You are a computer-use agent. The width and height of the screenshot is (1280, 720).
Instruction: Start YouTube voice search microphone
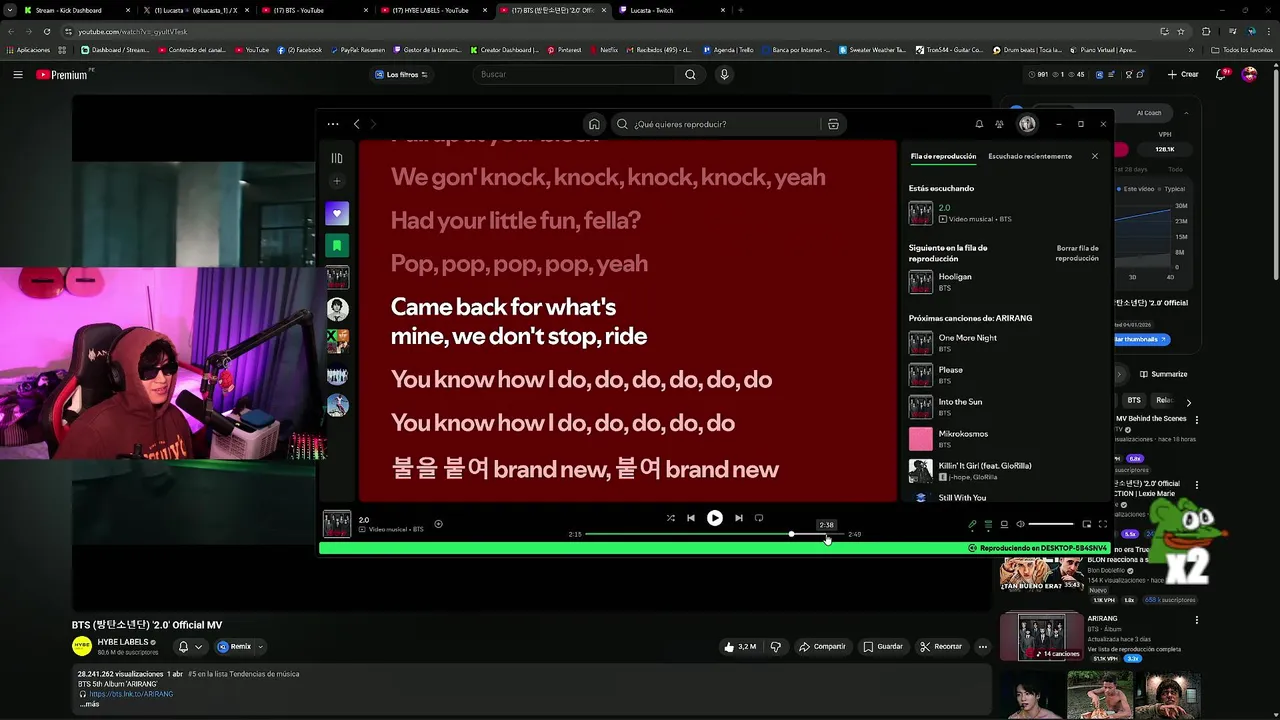(724, 75)
